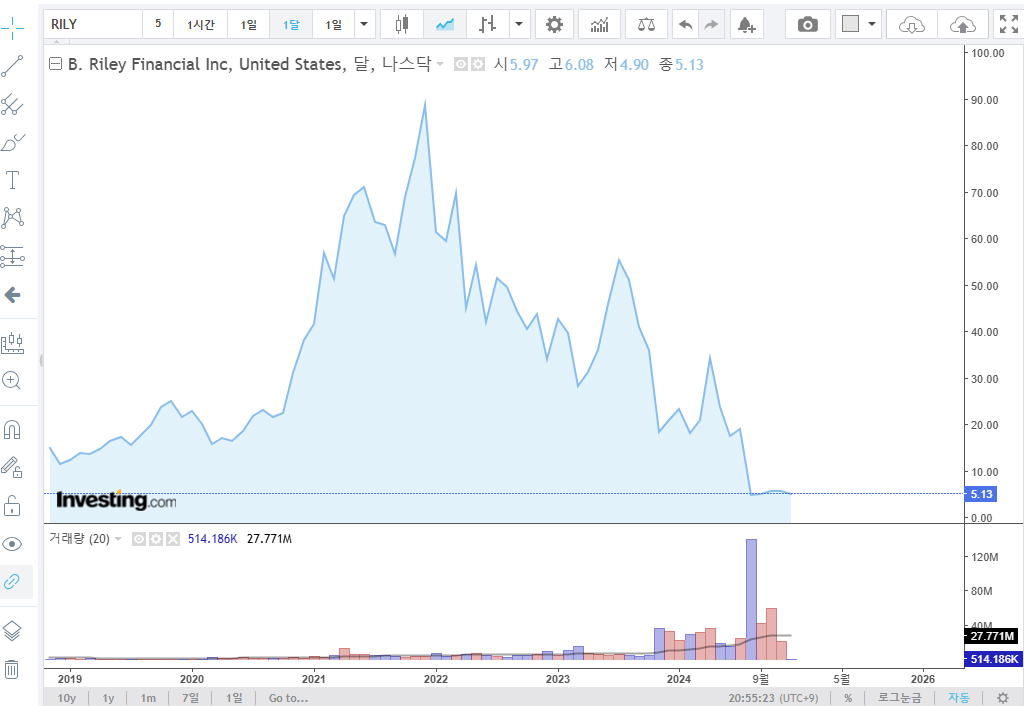Click the back arrow icon

pos(12,295)
